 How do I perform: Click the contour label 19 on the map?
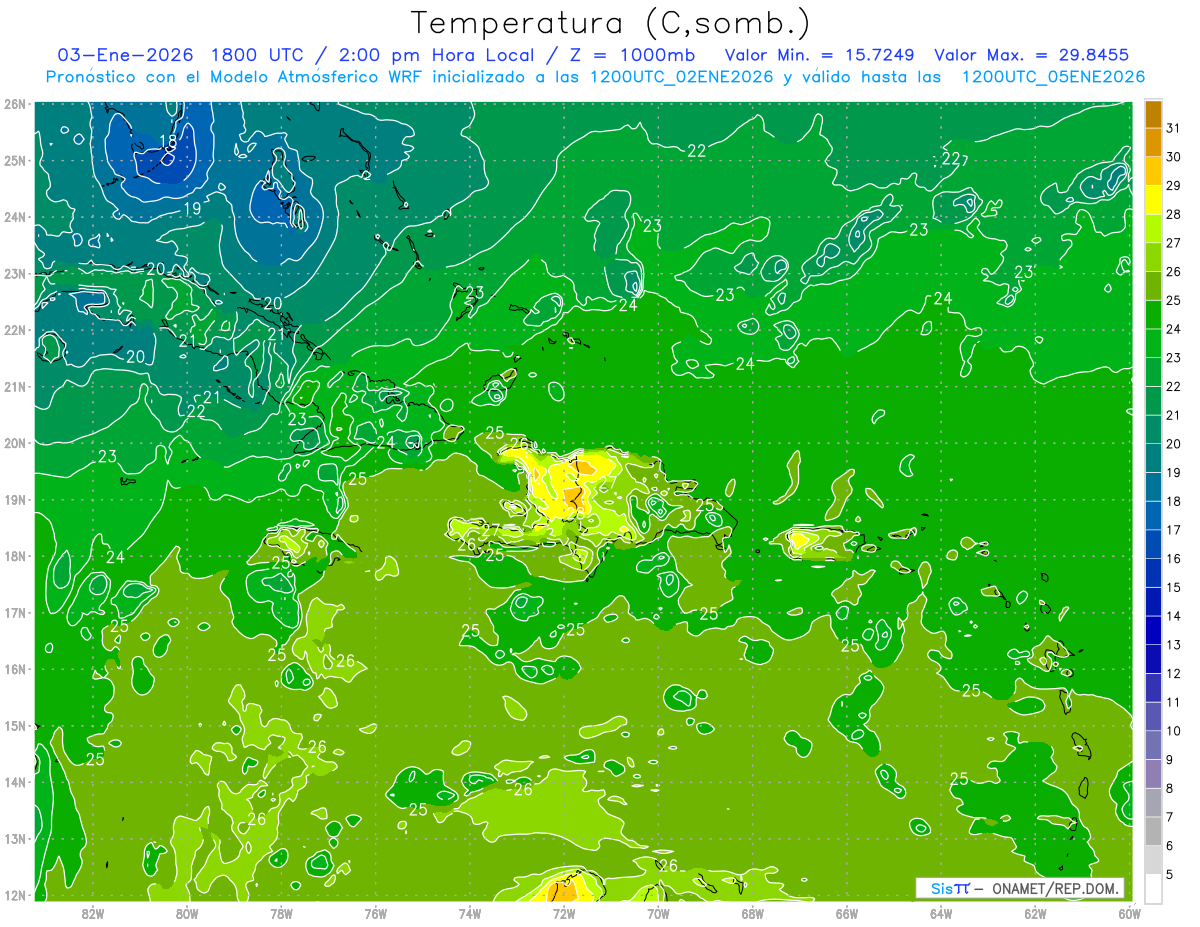tap(193, 210)
